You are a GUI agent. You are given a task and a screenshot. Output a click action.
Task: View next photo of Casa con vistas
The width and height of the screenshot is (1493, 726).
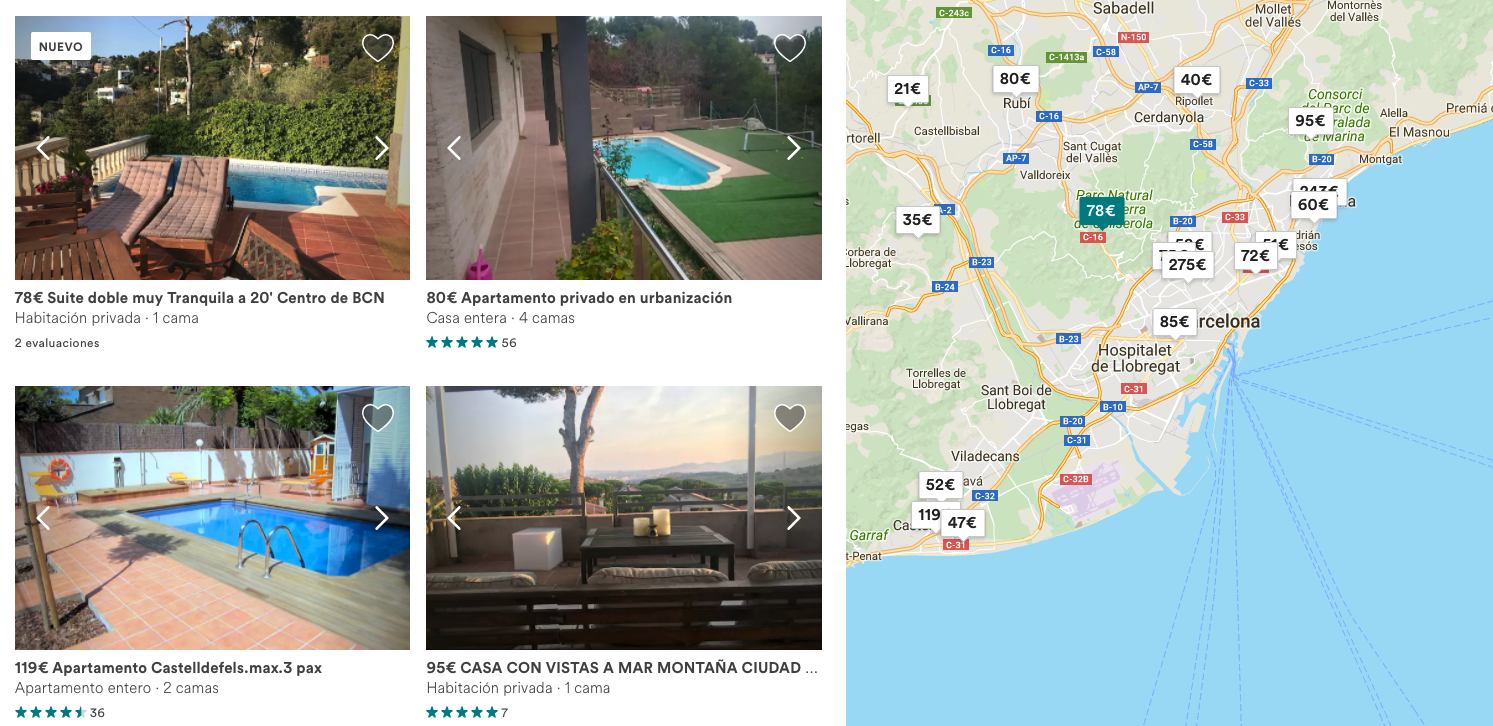tap(794, 518)
